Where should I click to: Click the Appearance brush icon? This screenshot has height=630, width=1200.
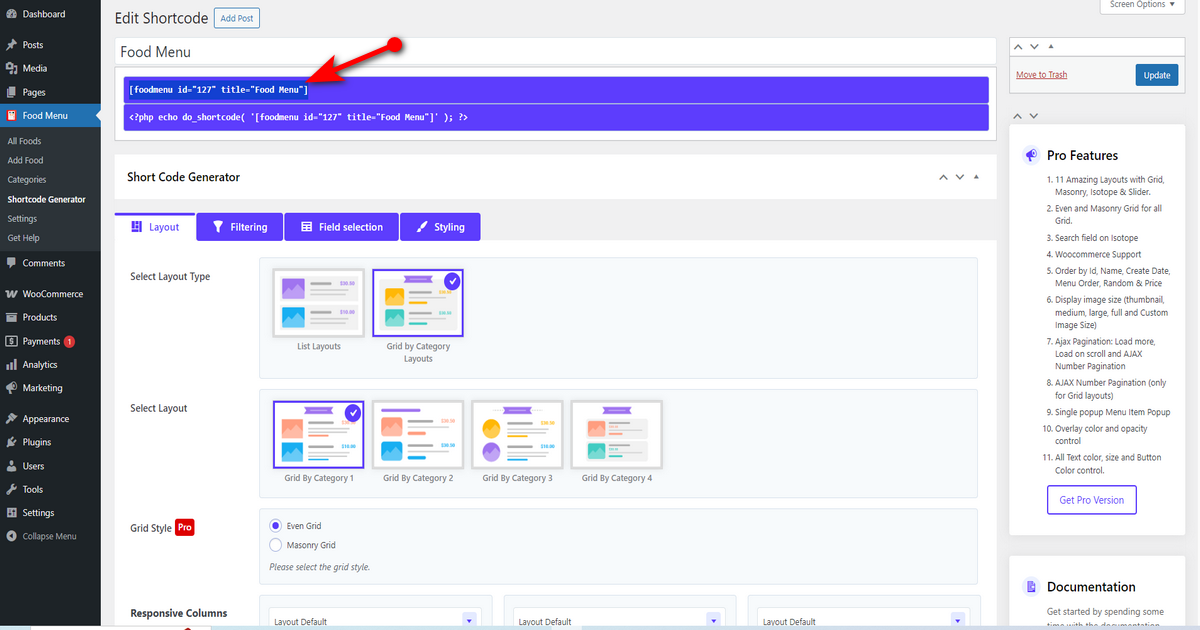click(x=11, y=419)
